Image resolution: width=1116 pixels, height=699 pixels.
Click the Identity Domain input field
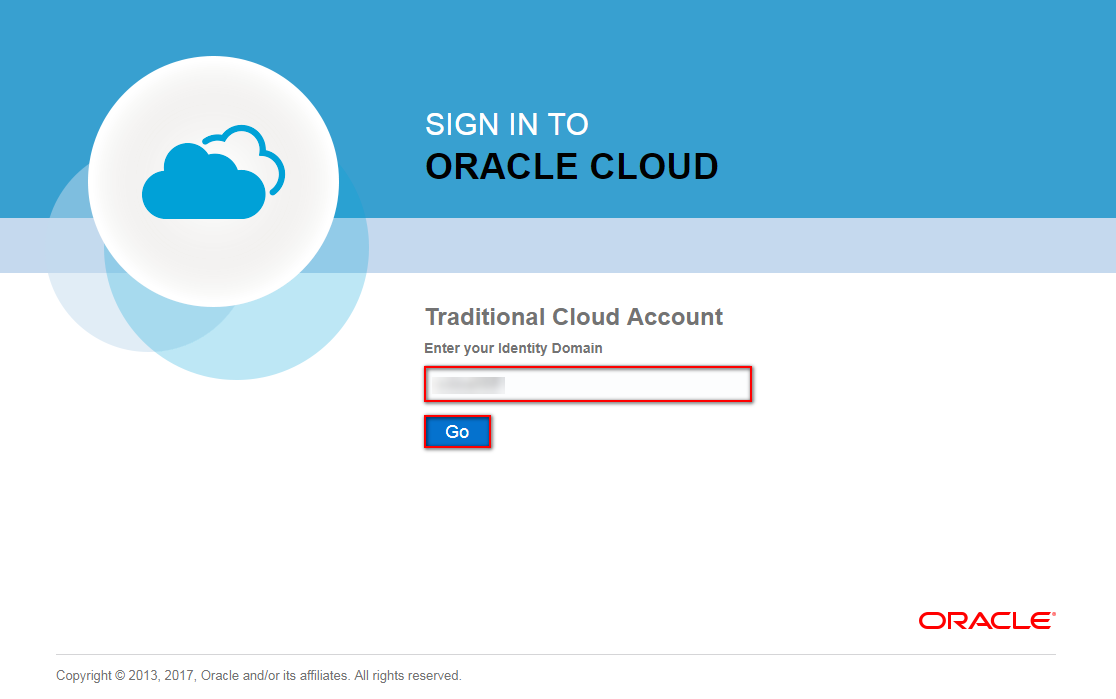click(588, 384)
